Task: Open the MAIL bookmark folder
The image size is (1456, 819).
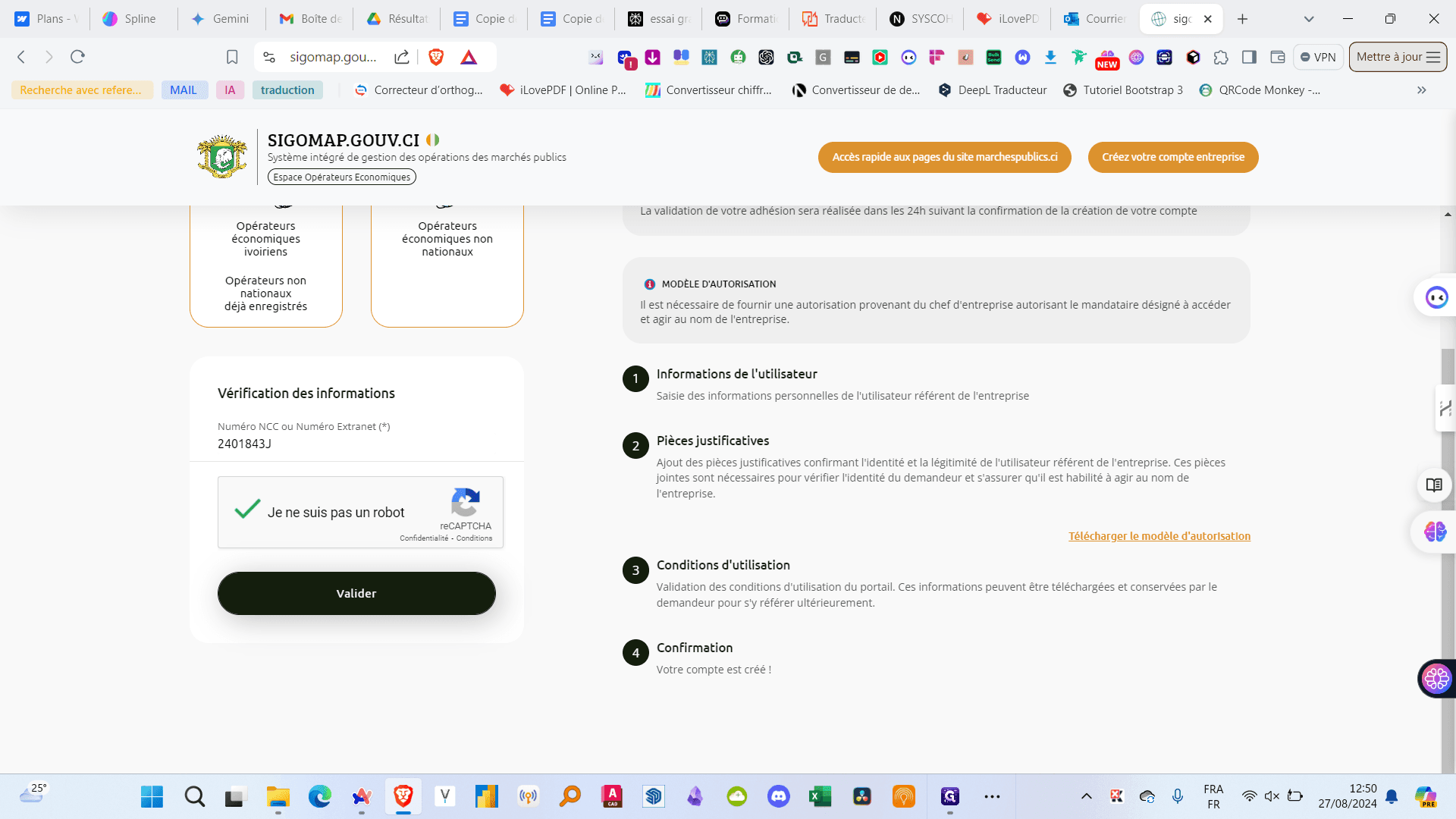Action: coord(184,90)
